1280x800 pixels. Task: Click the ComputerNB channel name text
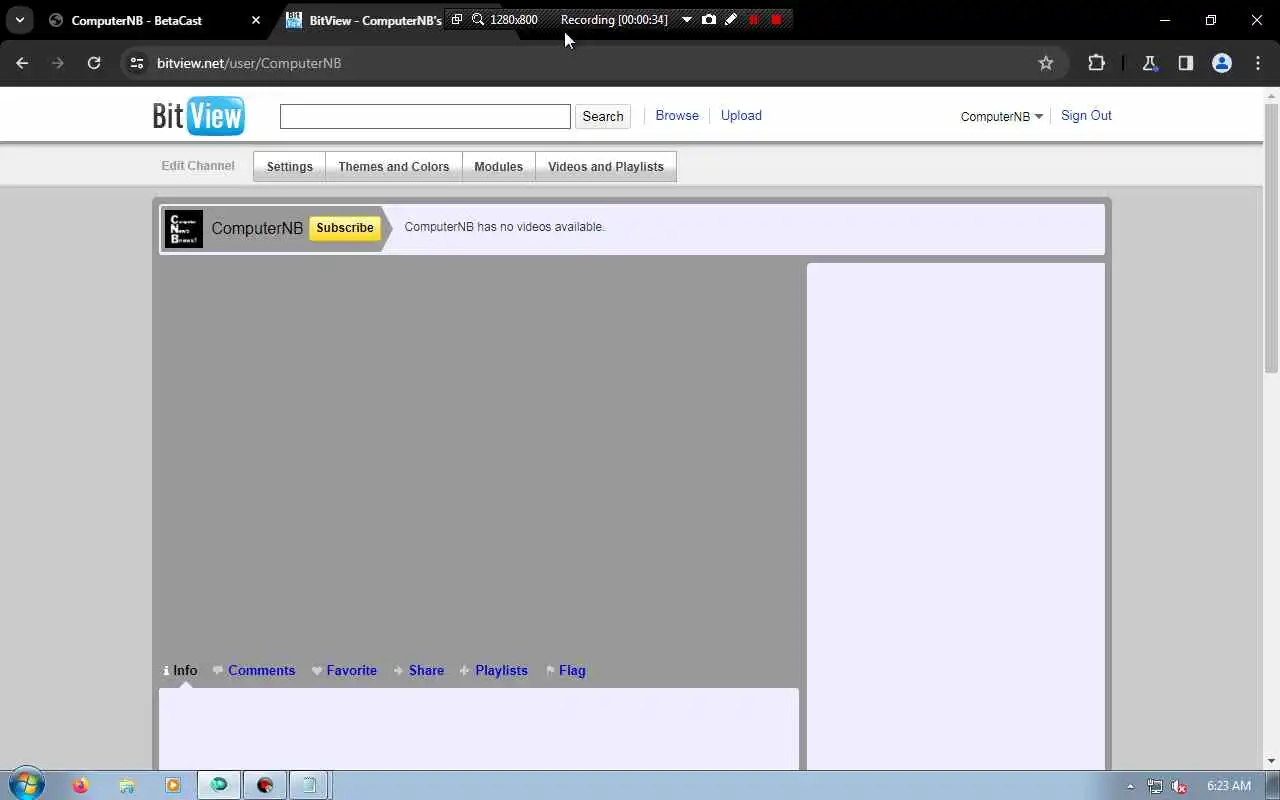[x=257, y=228]
